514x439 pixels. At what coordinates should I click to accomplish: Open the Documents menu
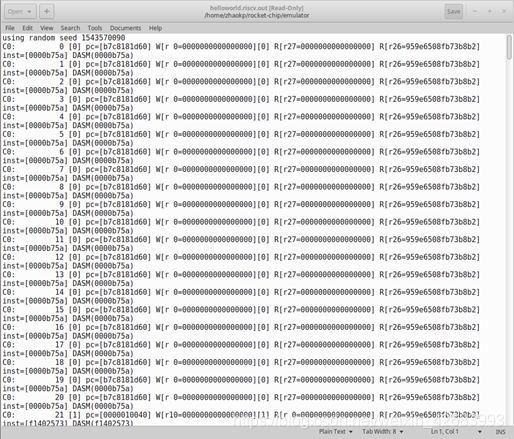[125, 28]
